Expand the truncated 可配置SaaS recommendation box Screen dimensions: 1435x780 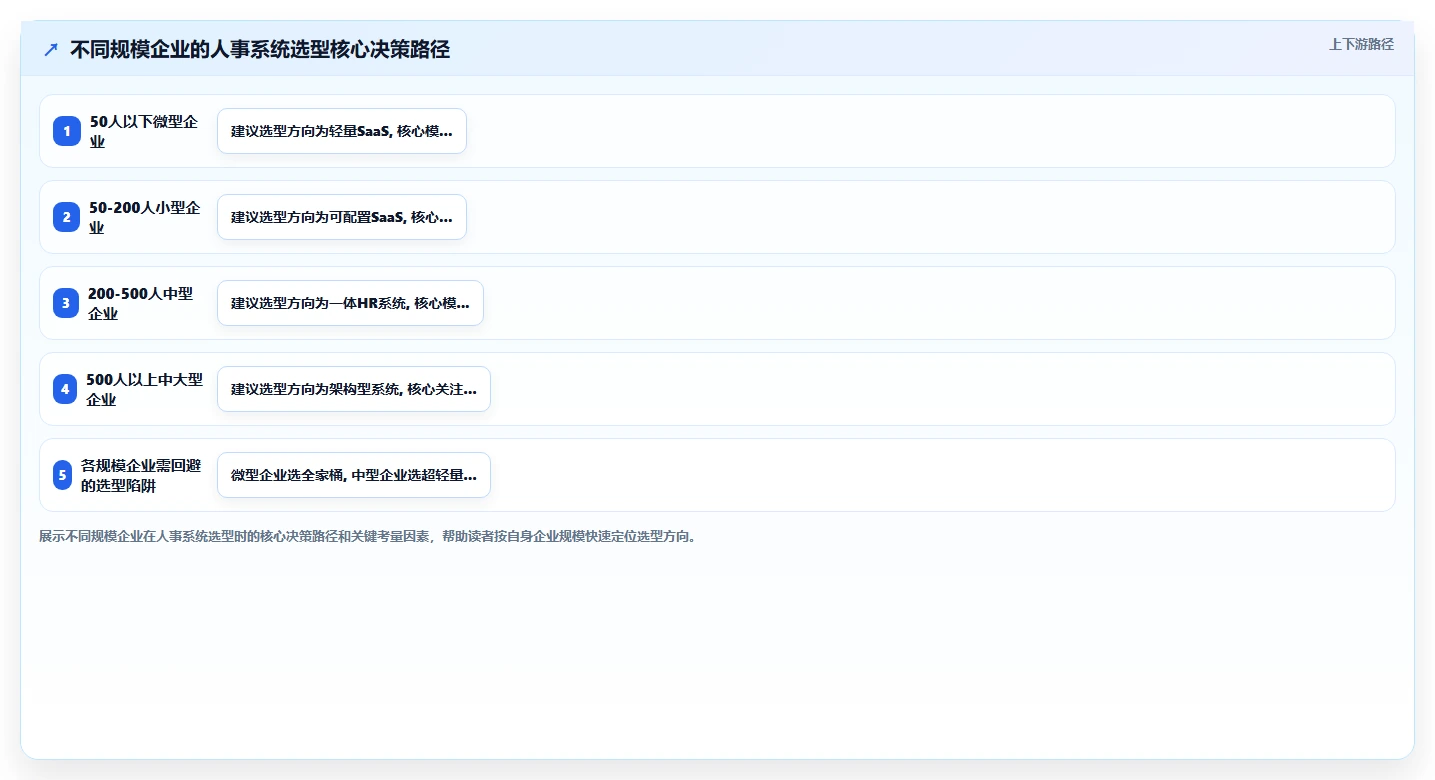342,217
